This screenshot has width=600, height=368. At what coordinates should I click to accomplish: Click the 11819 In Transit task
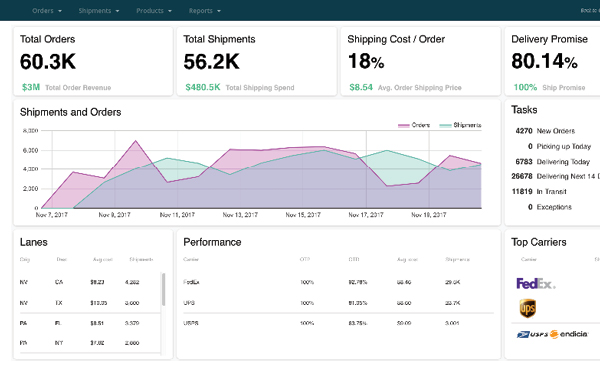539,191
